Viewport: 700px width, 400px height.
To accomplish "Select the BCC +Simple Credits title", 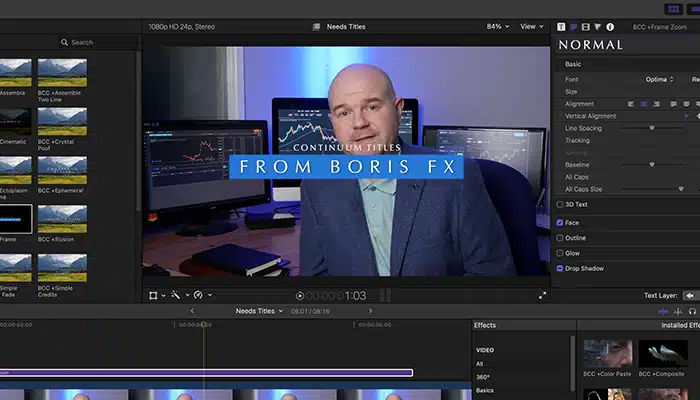I will [x=62, y=275].
